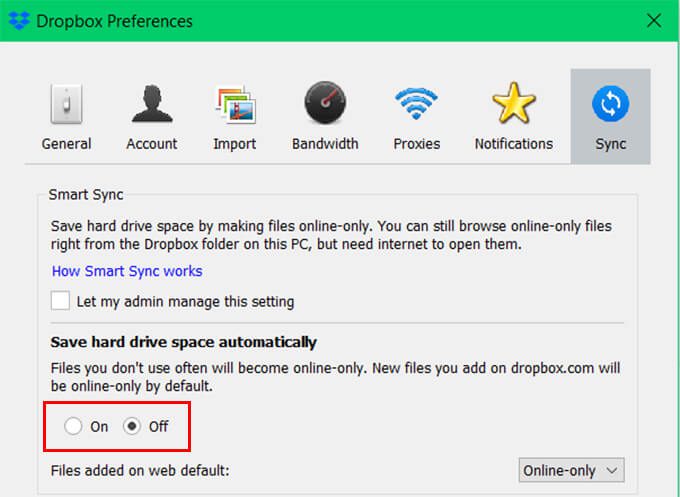
Task: Open the How Smart Sync works link
Action: (x=127, y=271)
